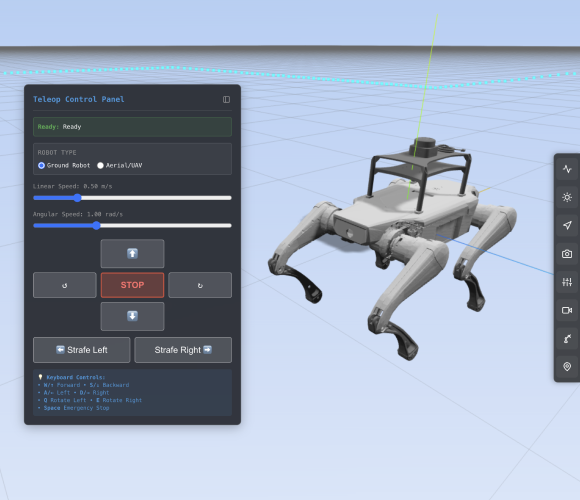Click the map pin location icon
580x500 pixels.
[567, 366]
